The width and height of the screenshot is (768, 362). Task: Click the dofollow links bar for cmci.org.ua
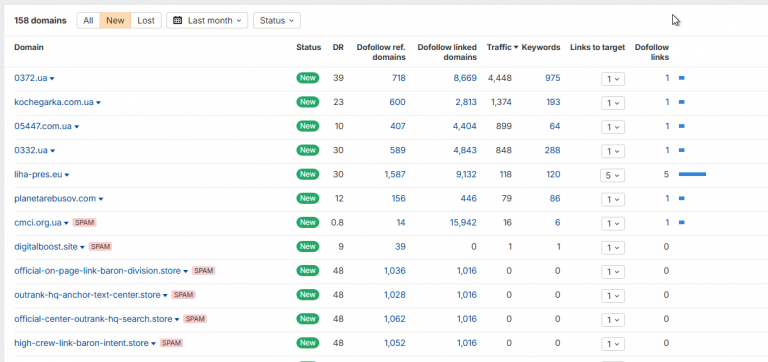(681, 222)
